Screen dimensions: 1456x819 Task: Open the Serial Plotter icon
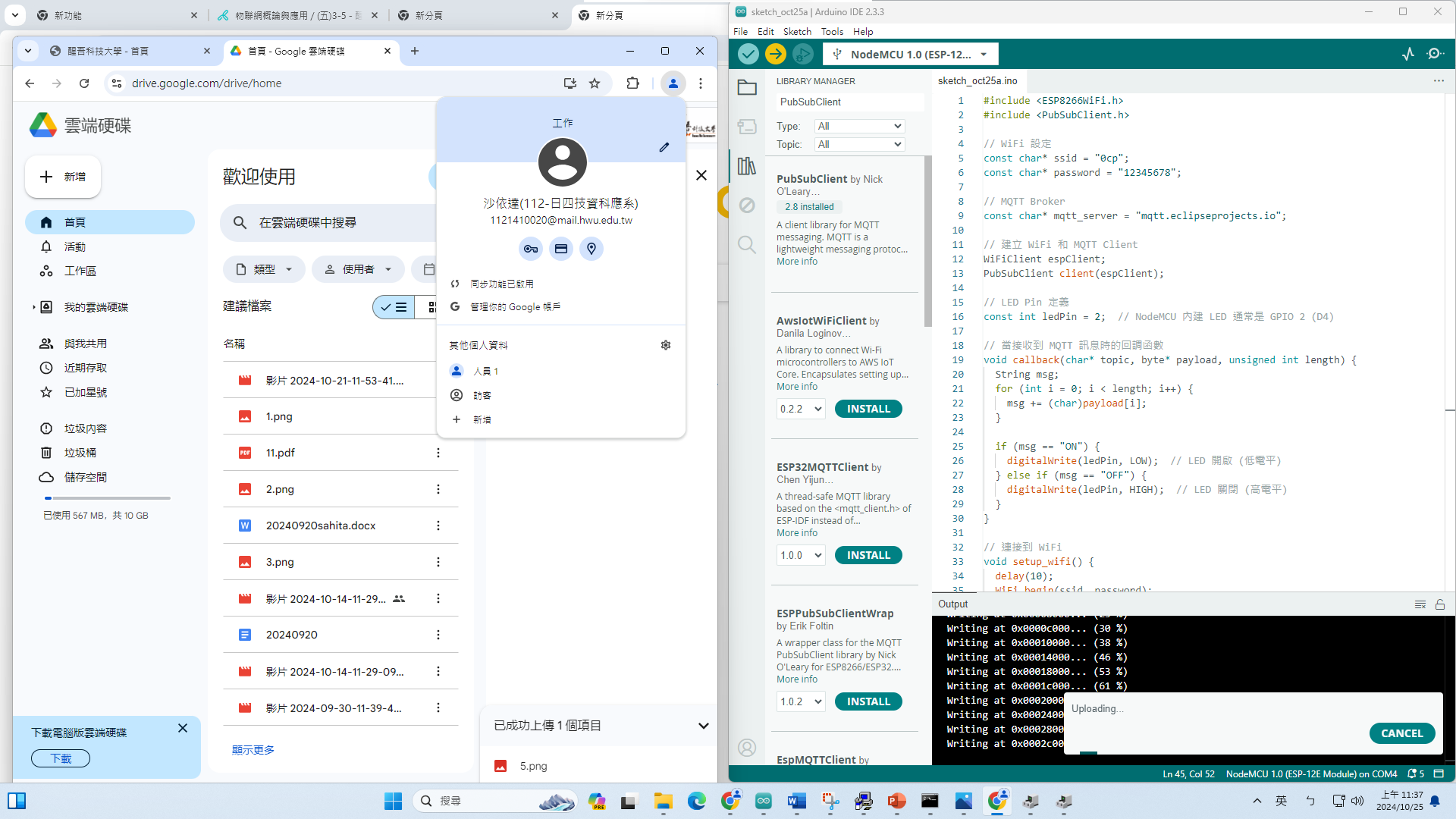pos(1408,54)
